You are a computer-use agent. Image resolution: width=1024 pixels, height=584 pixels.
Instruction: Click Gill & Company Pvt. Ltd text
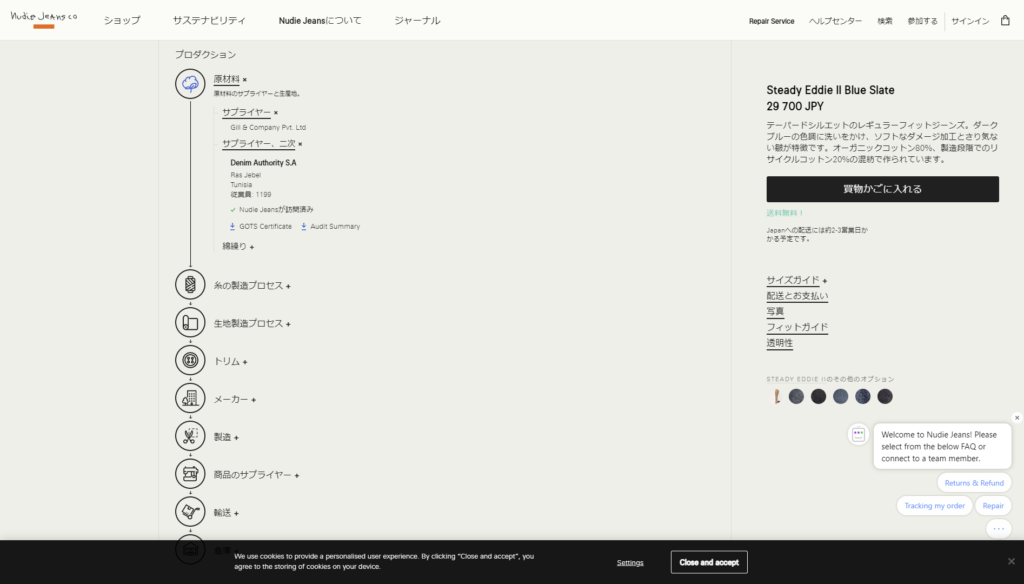[268, 127]
